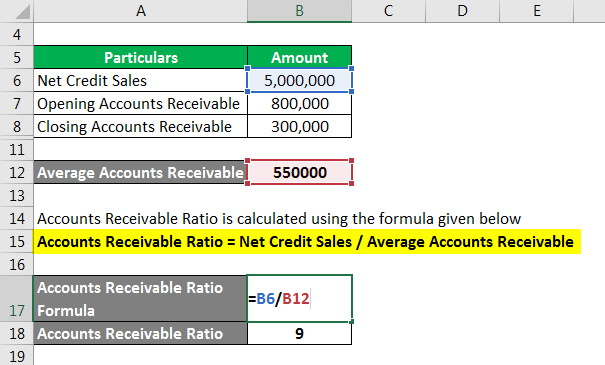Screen dimensions: 605x365
Task: Select row 19 header
Action: tap(17, 356)
